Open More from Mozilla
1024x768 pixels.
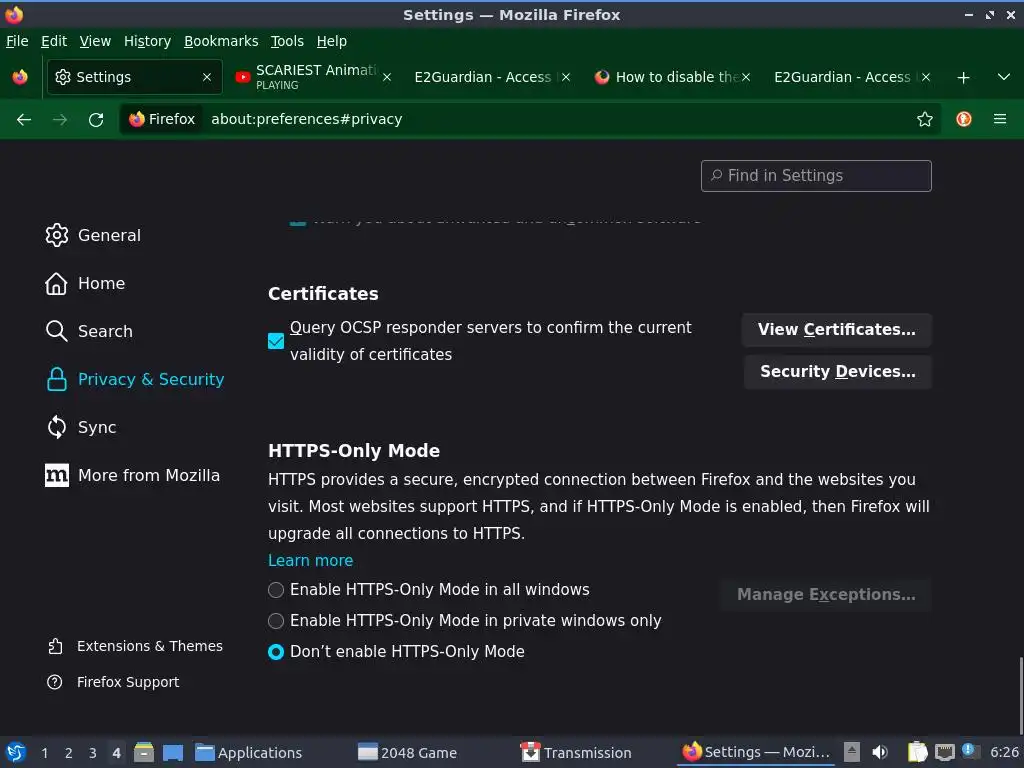(133, 475)
